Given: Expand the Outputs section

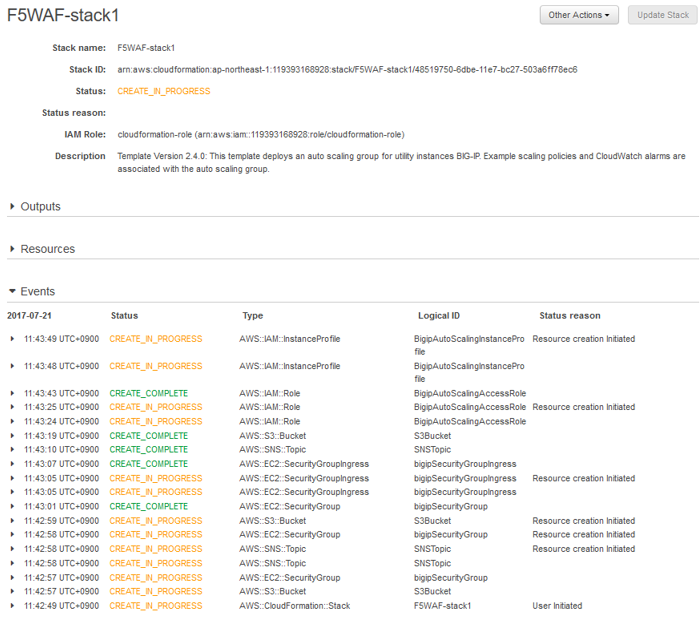Looking at the screenshot, I should (12, 206).
